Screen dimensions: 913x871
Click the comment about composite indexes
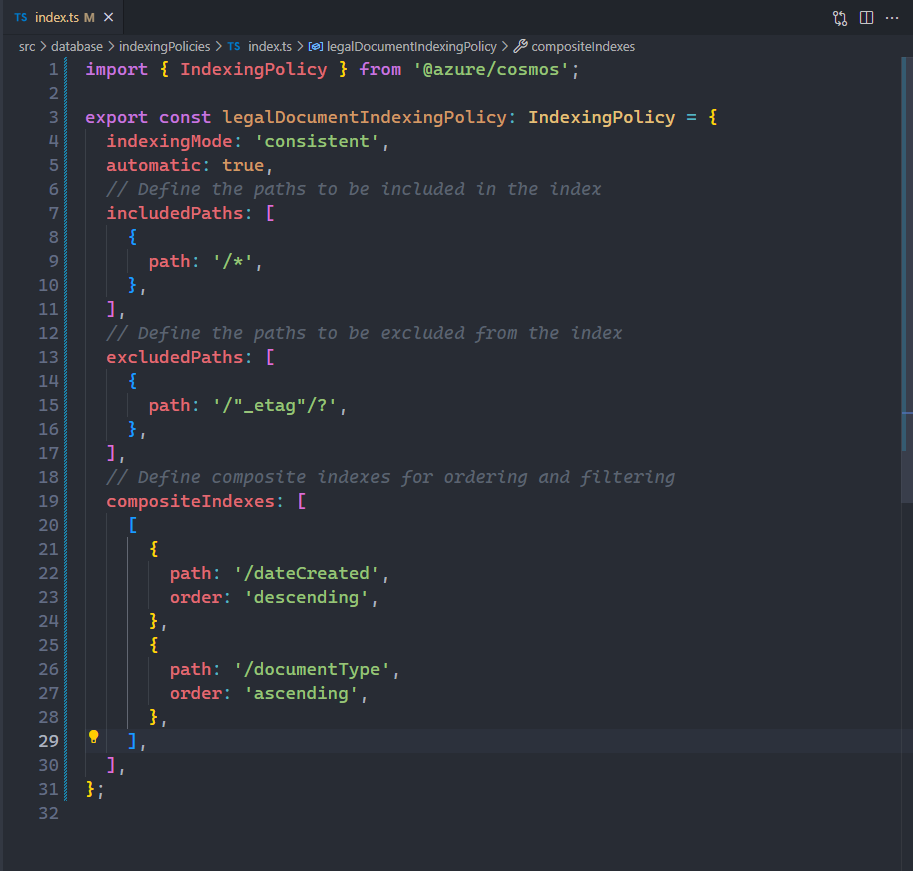tap(391, 477)
